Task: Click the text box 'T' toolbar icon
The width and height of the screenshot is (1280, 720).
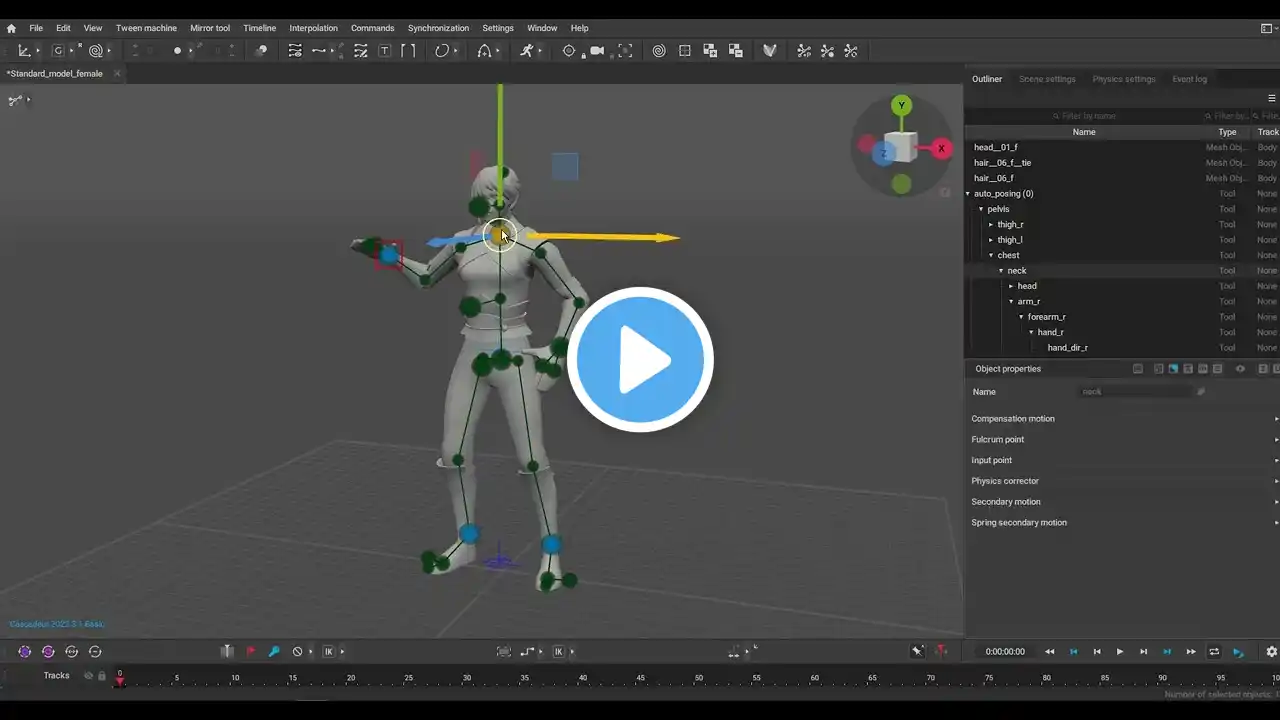Action: 384,51
